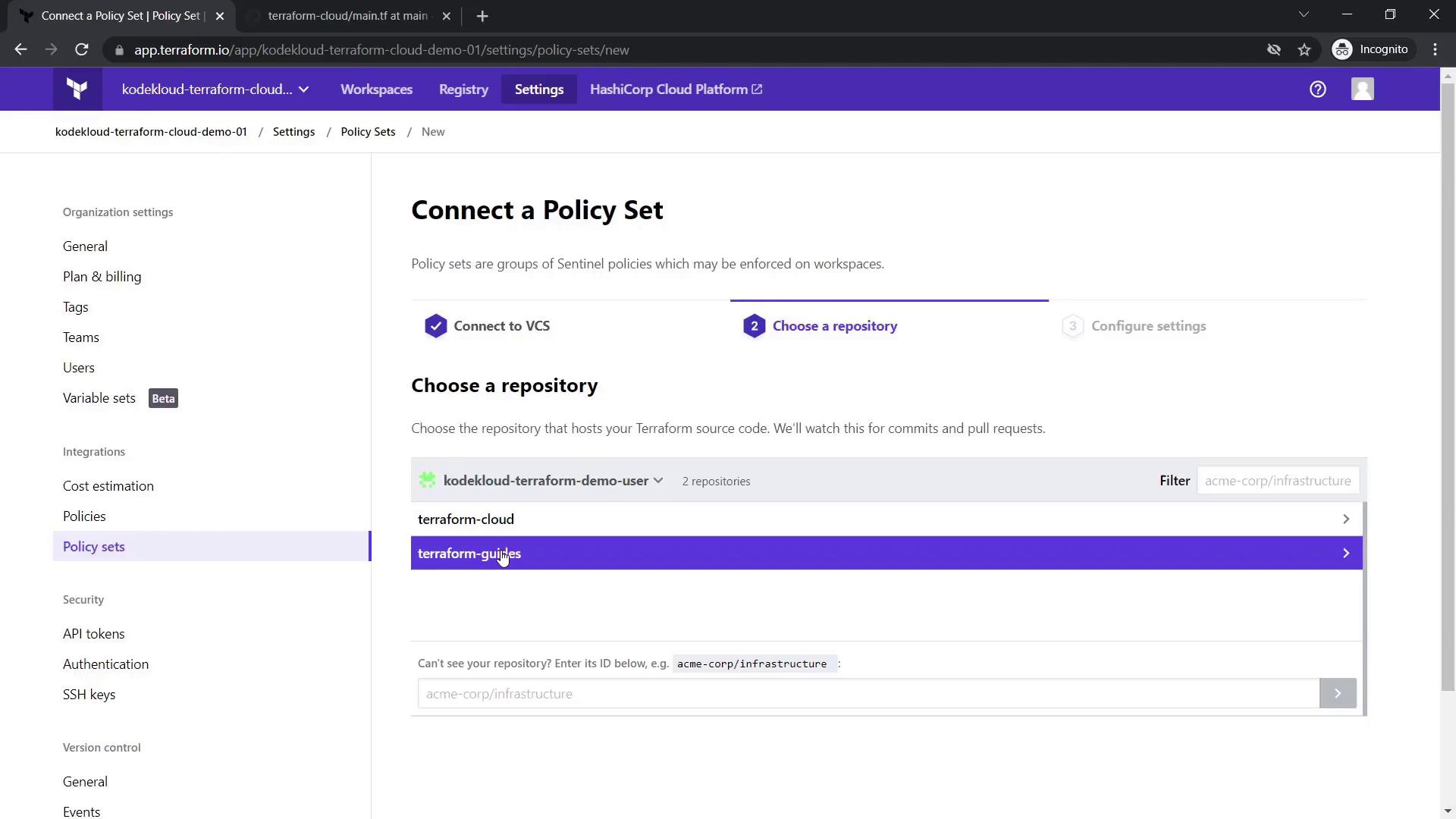
Task: Go to the Registry menu item
Action: [x=463, y=89]
